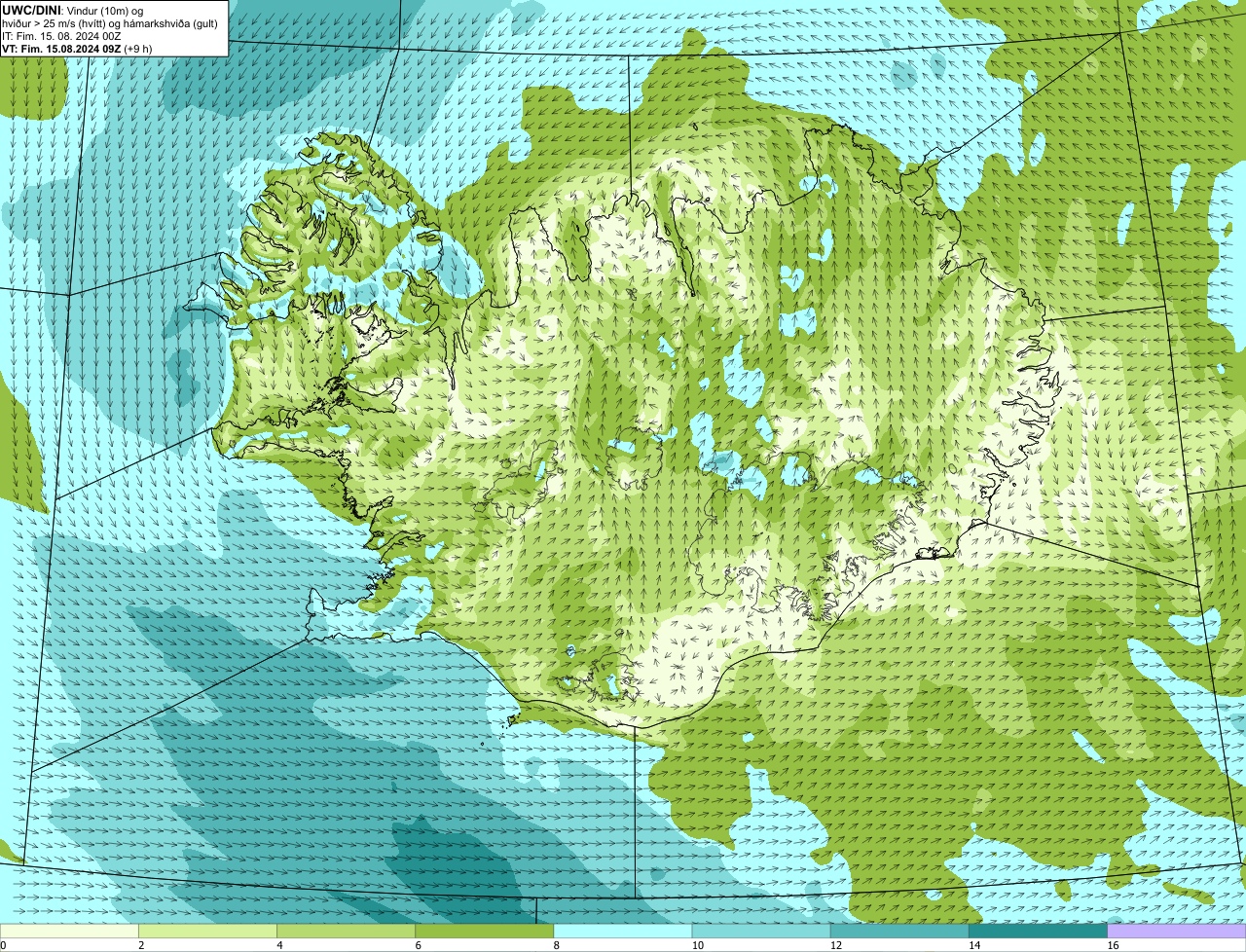Viewport: 1246px width, 952px height.
Task: Click the scale label '12'
Action: [x=835, y=945]
